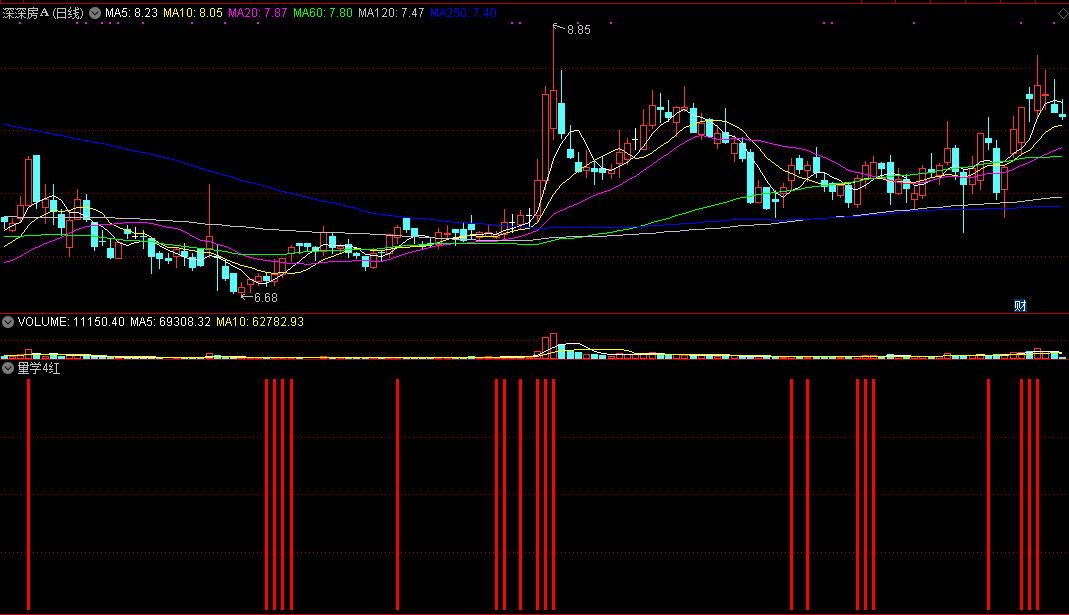Click the VOLUME: 11150.40 readout
The height and width of the screenshot is (615, 1069).
72,322
